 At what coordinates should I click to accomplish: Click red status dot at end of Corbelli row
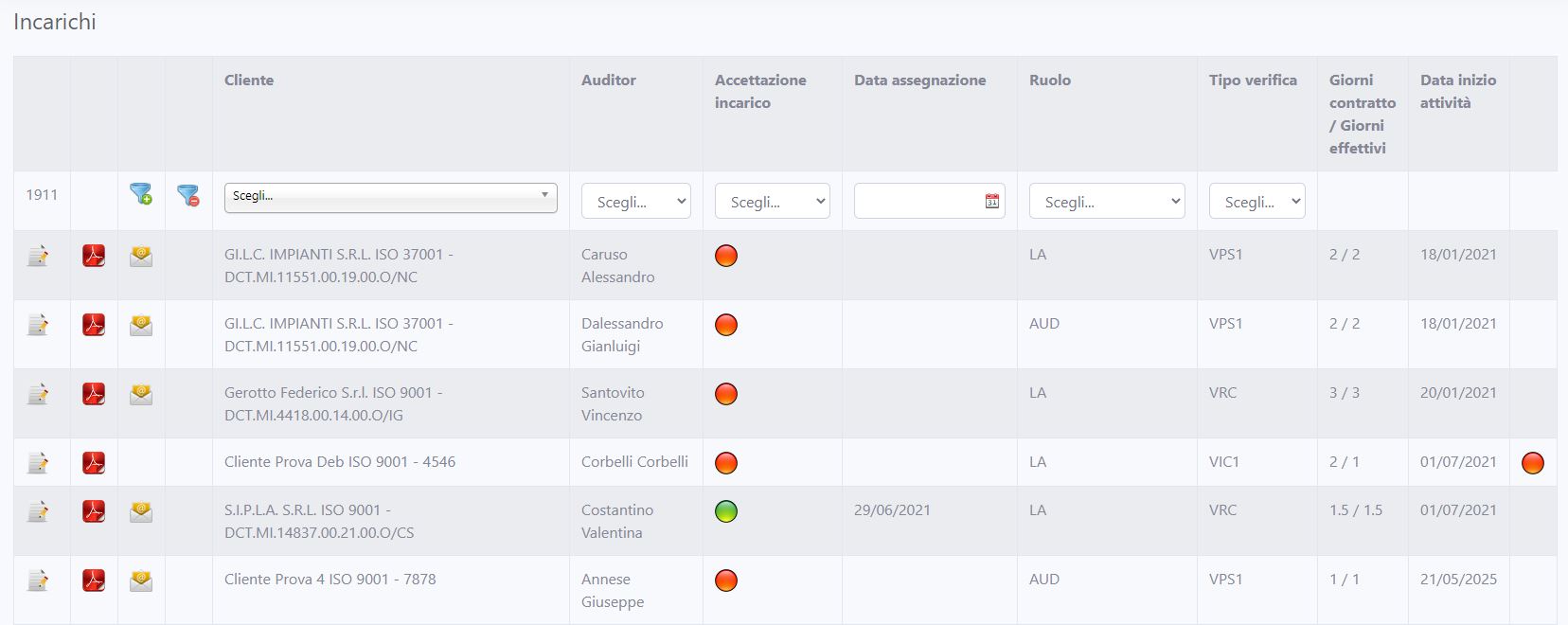[1532, 463]
